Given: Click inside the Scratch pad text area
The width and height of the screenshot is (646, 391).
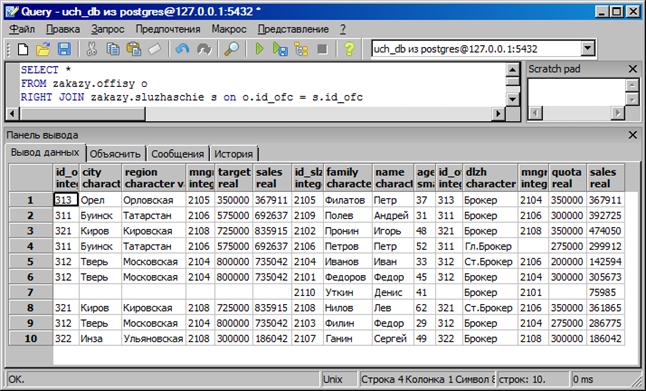Looking at the screenshot, I should (x=577, y=91).
